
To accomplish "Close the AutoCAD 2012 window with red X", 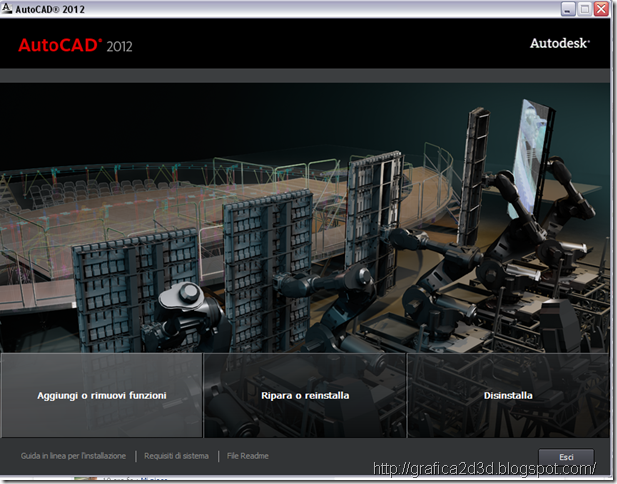I will [601, 9].
